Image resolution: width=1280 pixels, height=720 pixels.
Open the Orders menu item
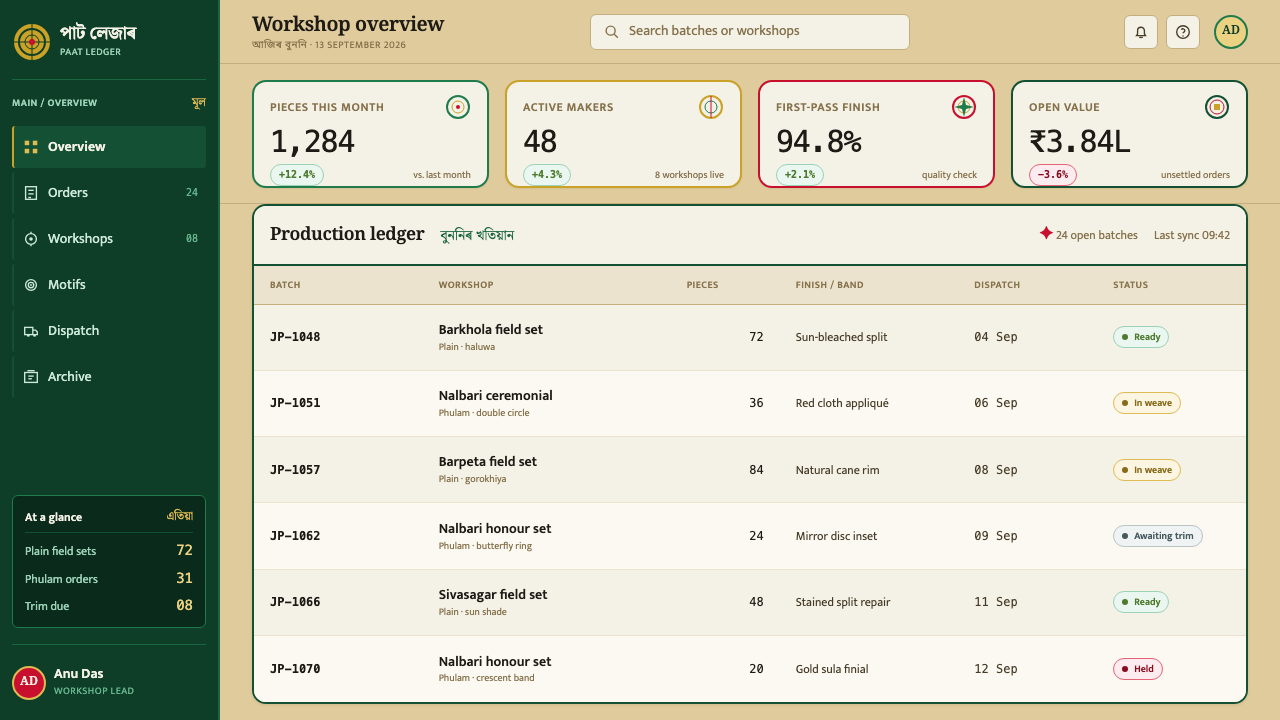click(x=109, y=193)
